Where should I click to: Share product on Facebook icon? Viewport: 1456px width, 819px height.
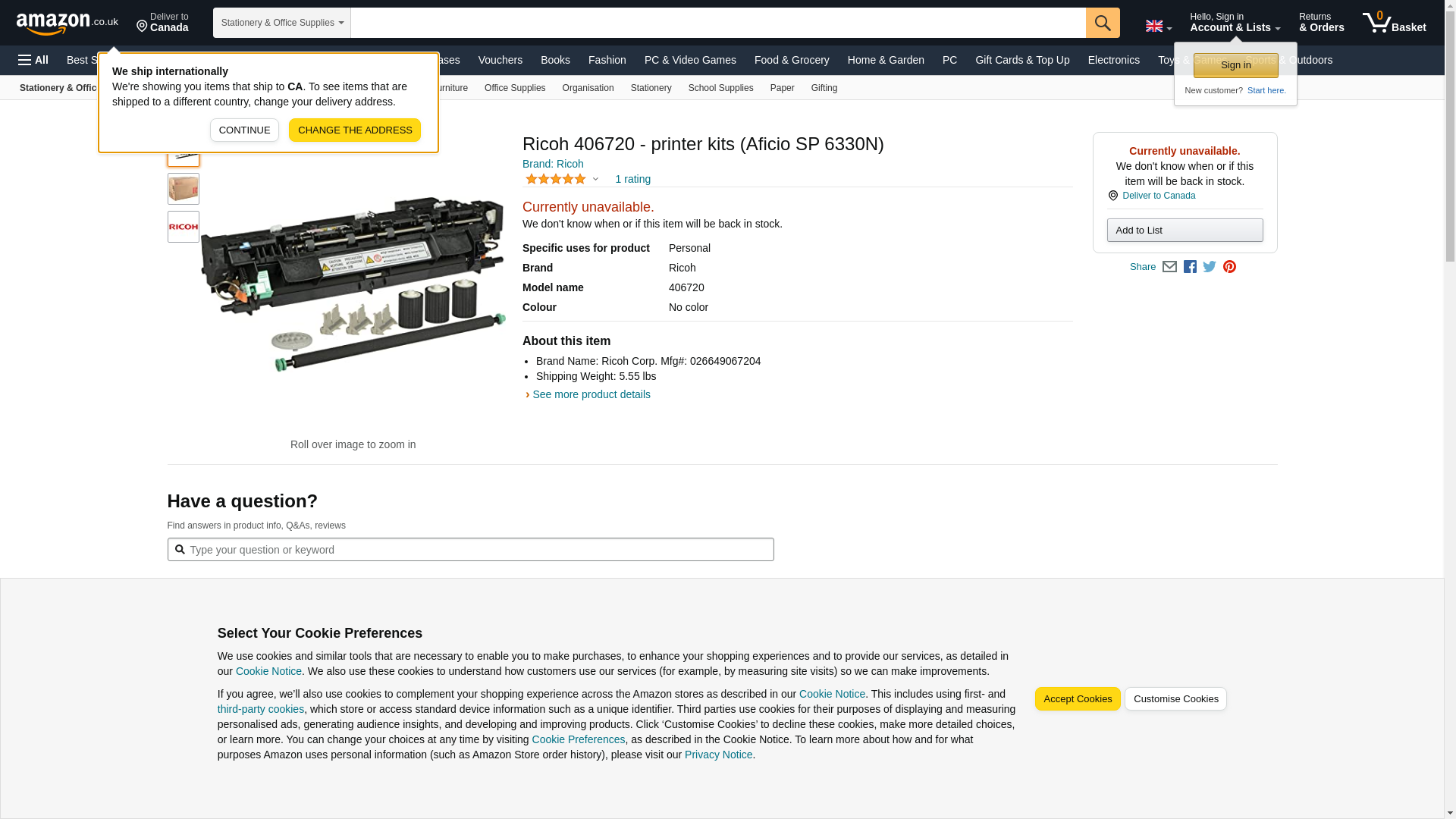pos(1190,267)
